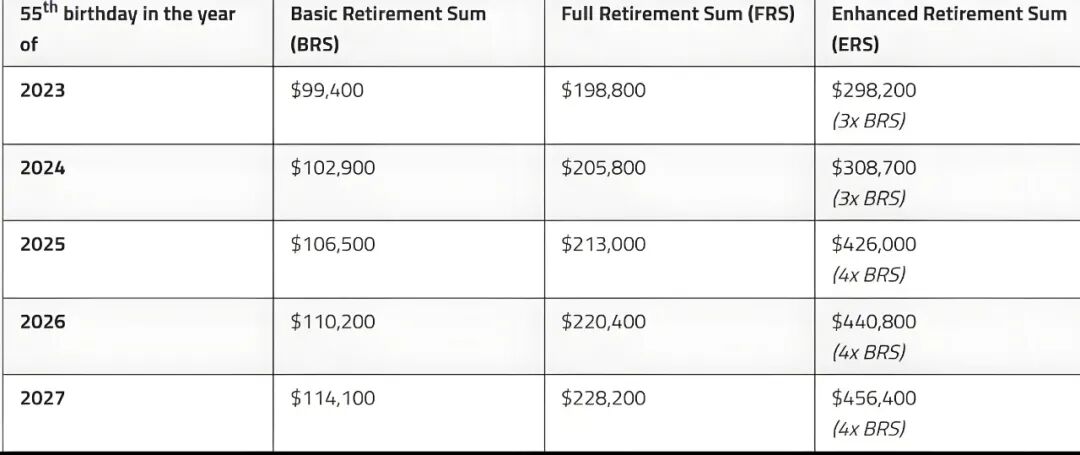This screenshot has width=1080, height=455.
Task: Click the $106,500 BRS value
Action: tap(333, 244)
